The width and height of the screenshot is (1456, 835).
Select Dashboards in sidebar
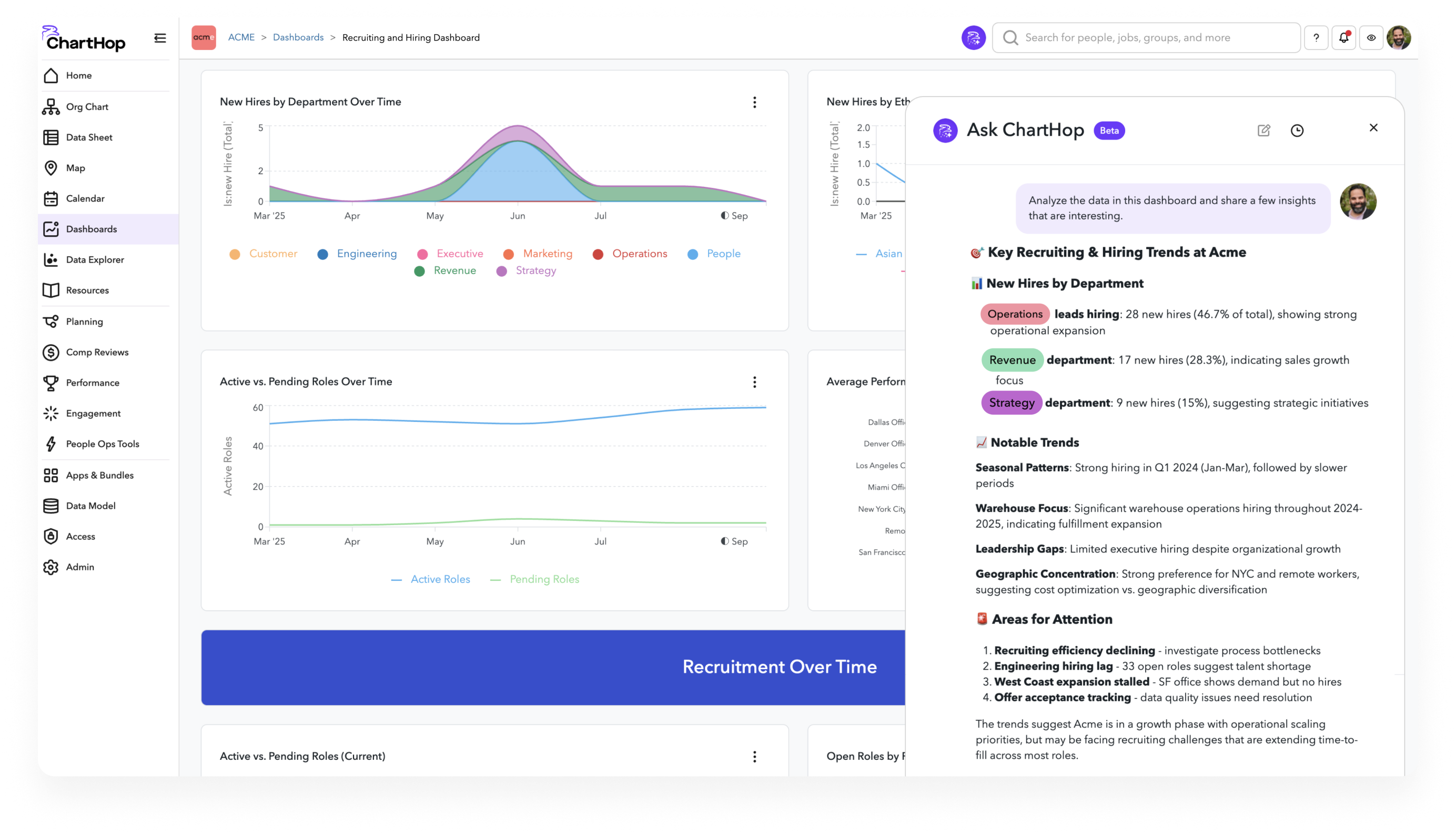point(108,229)
